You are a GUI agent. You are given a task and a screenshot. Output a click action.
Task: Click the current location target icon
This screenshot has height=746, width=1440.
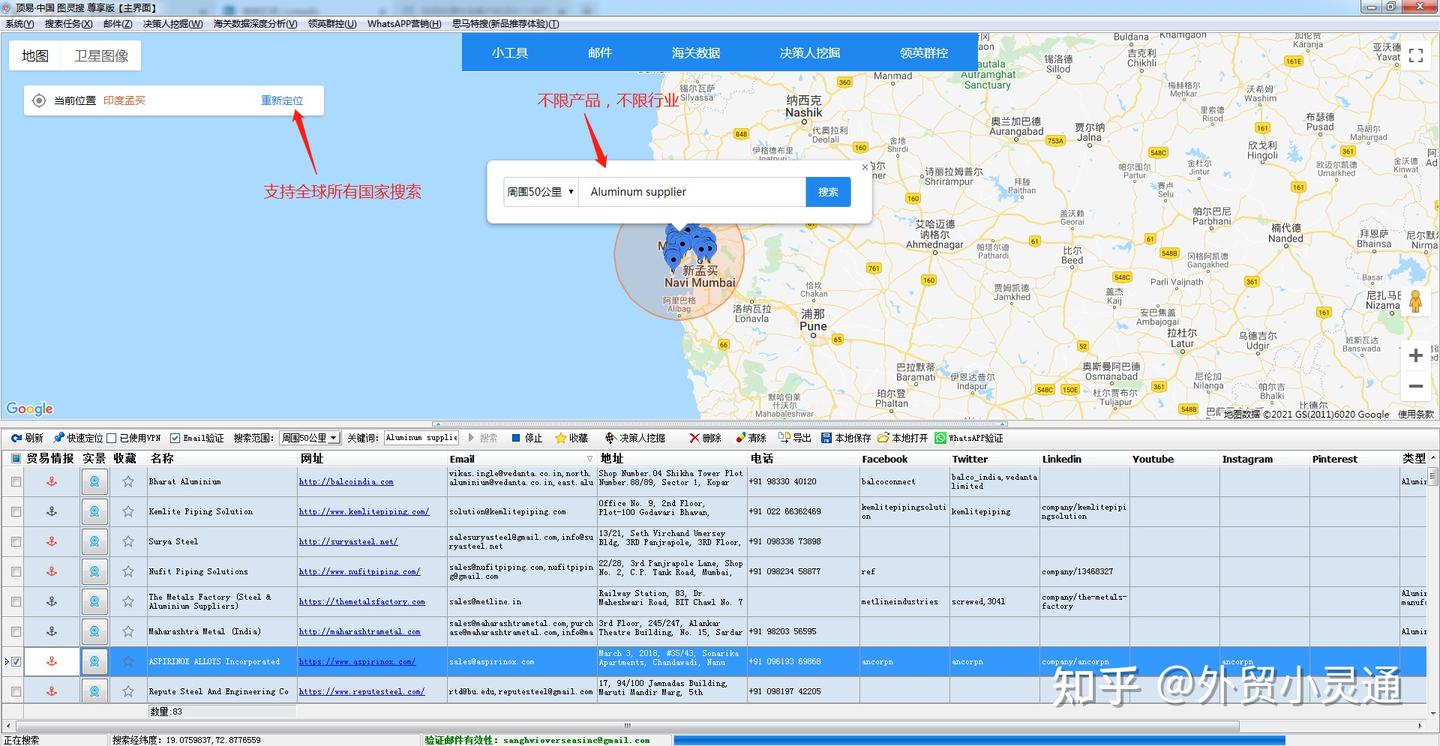tap(39, 100)
